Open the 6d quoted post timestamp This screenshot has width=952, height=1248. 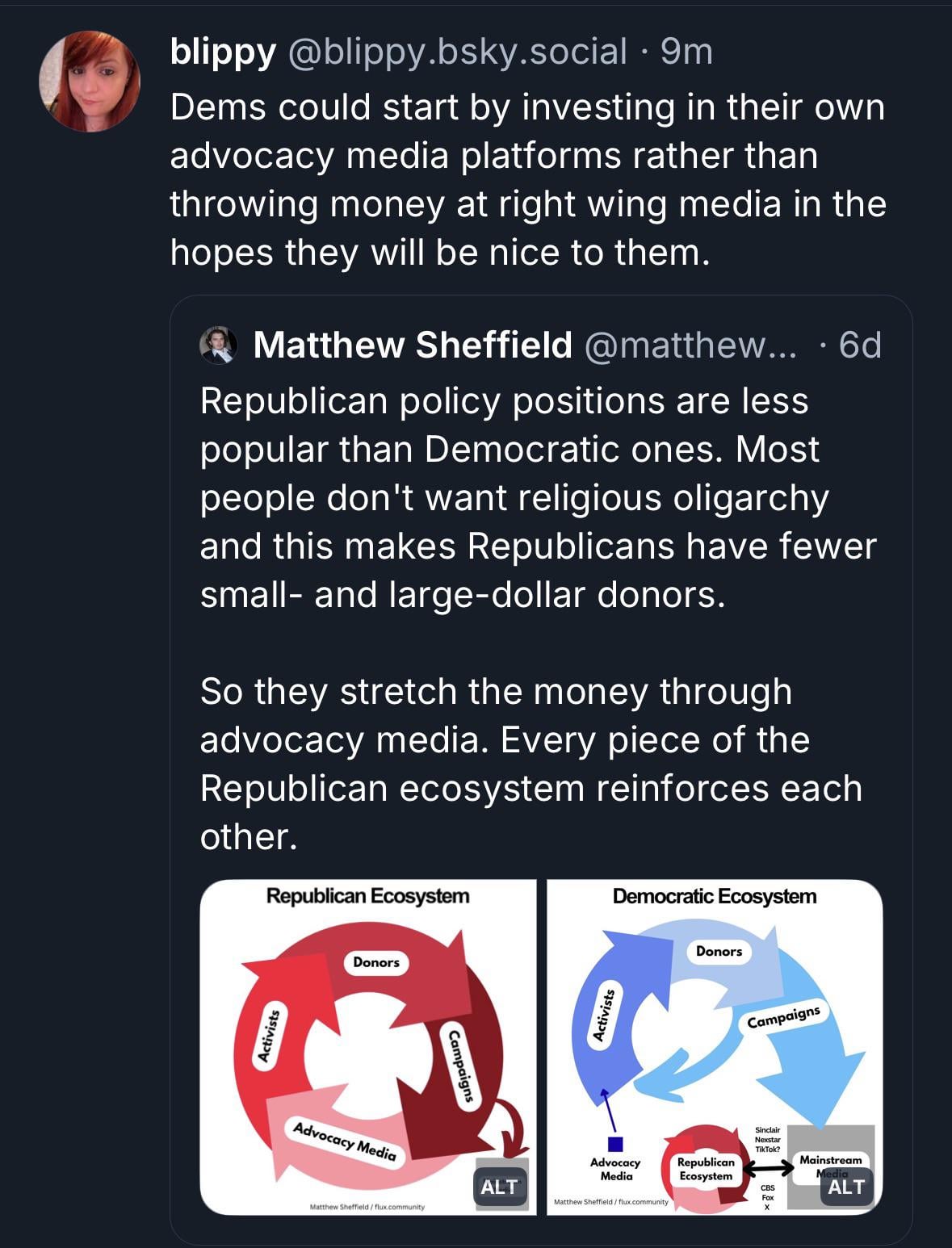(859, 346)
